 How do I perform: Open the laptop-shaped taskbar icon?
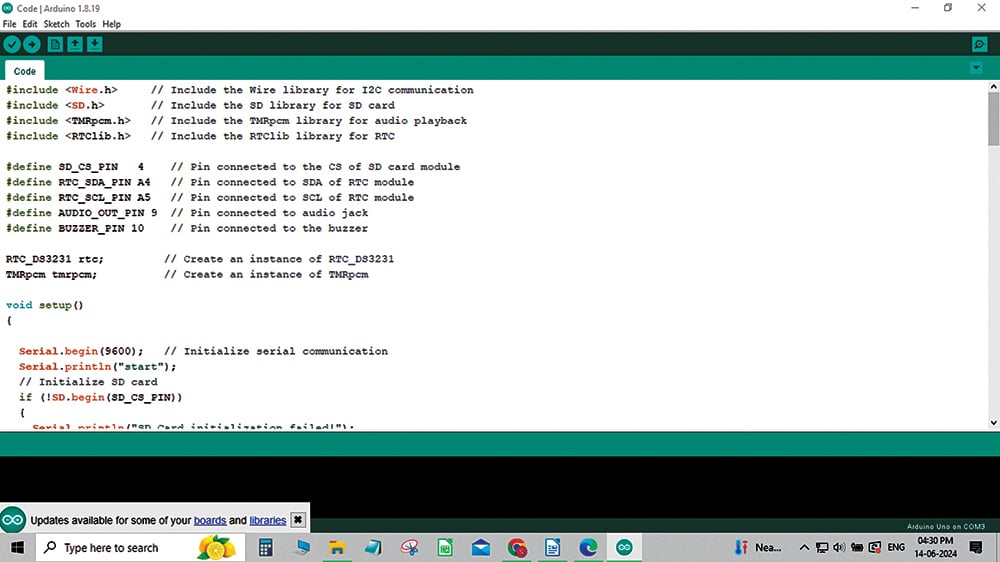pyautogui.click(x=302, y=547)
